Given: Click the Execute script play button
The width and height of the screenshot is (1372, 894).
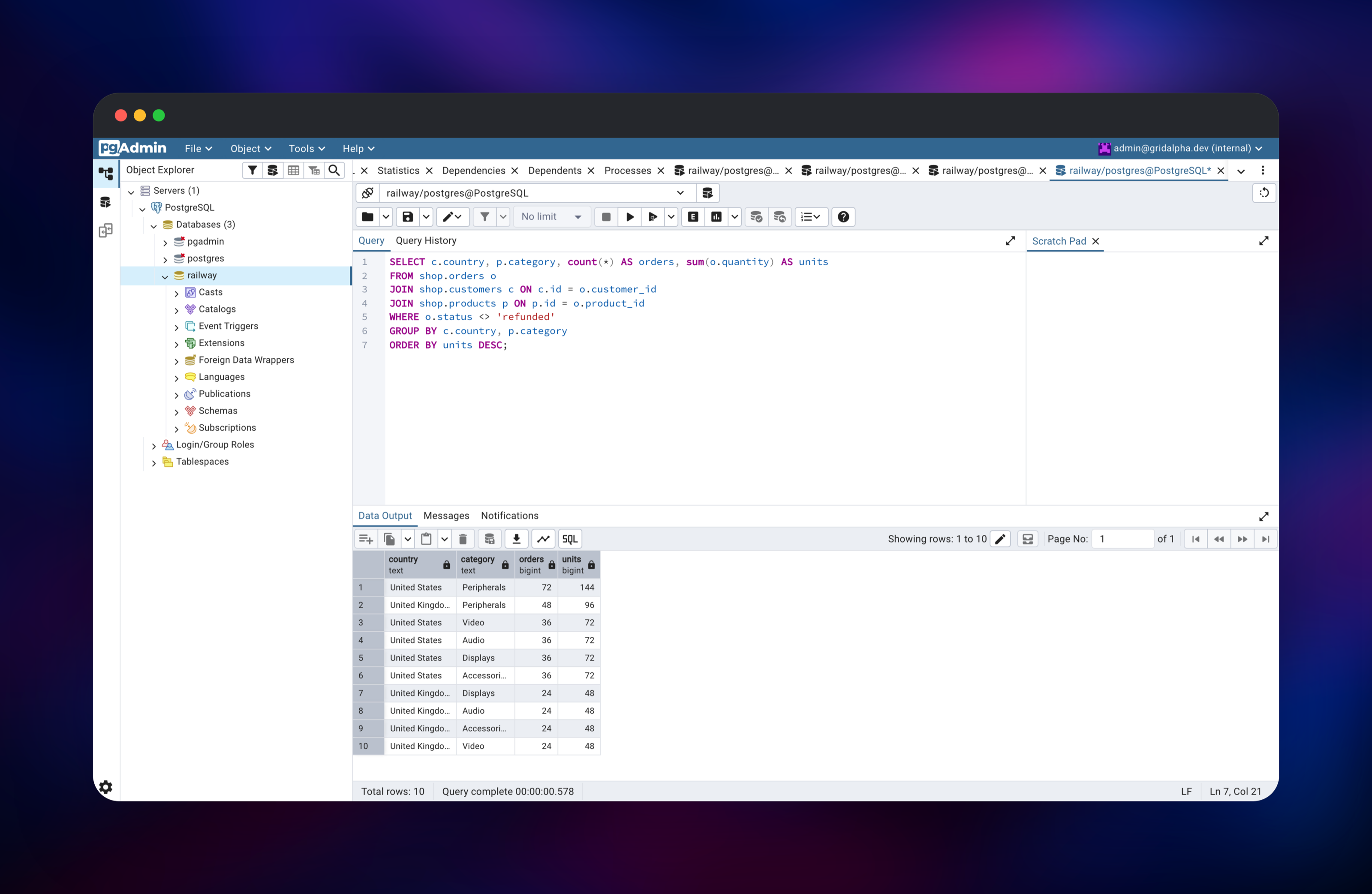Looking at the screenshot, I should (x=629, y=217).
